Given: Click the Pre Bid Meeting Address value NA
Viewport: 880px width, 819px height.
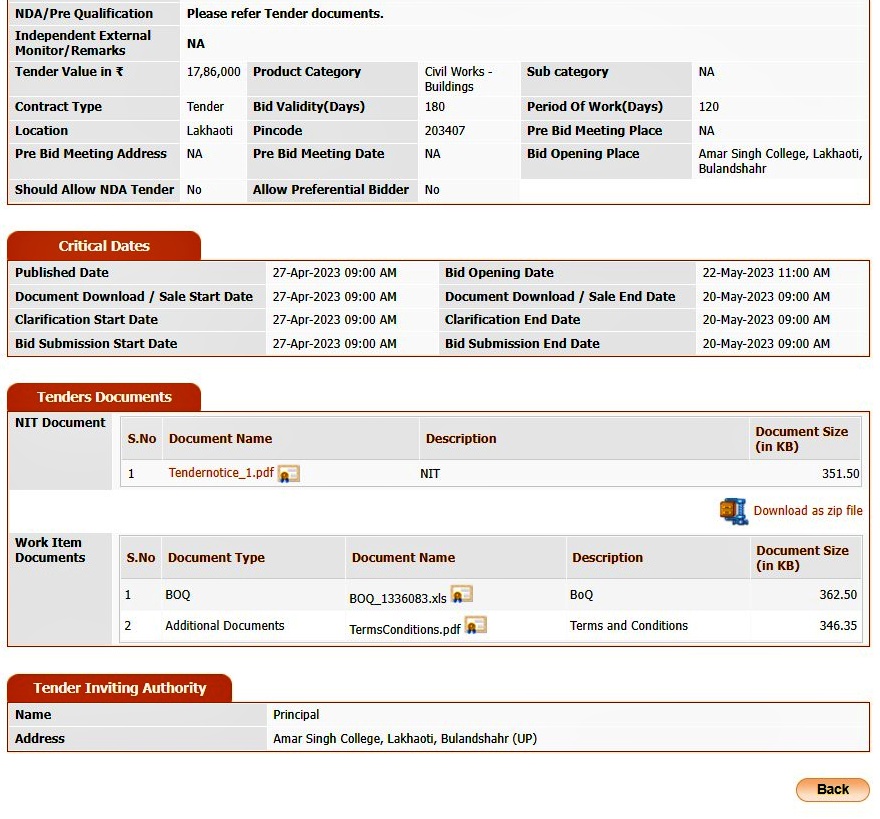Looking at the screenshot, I should pos(194,154).
